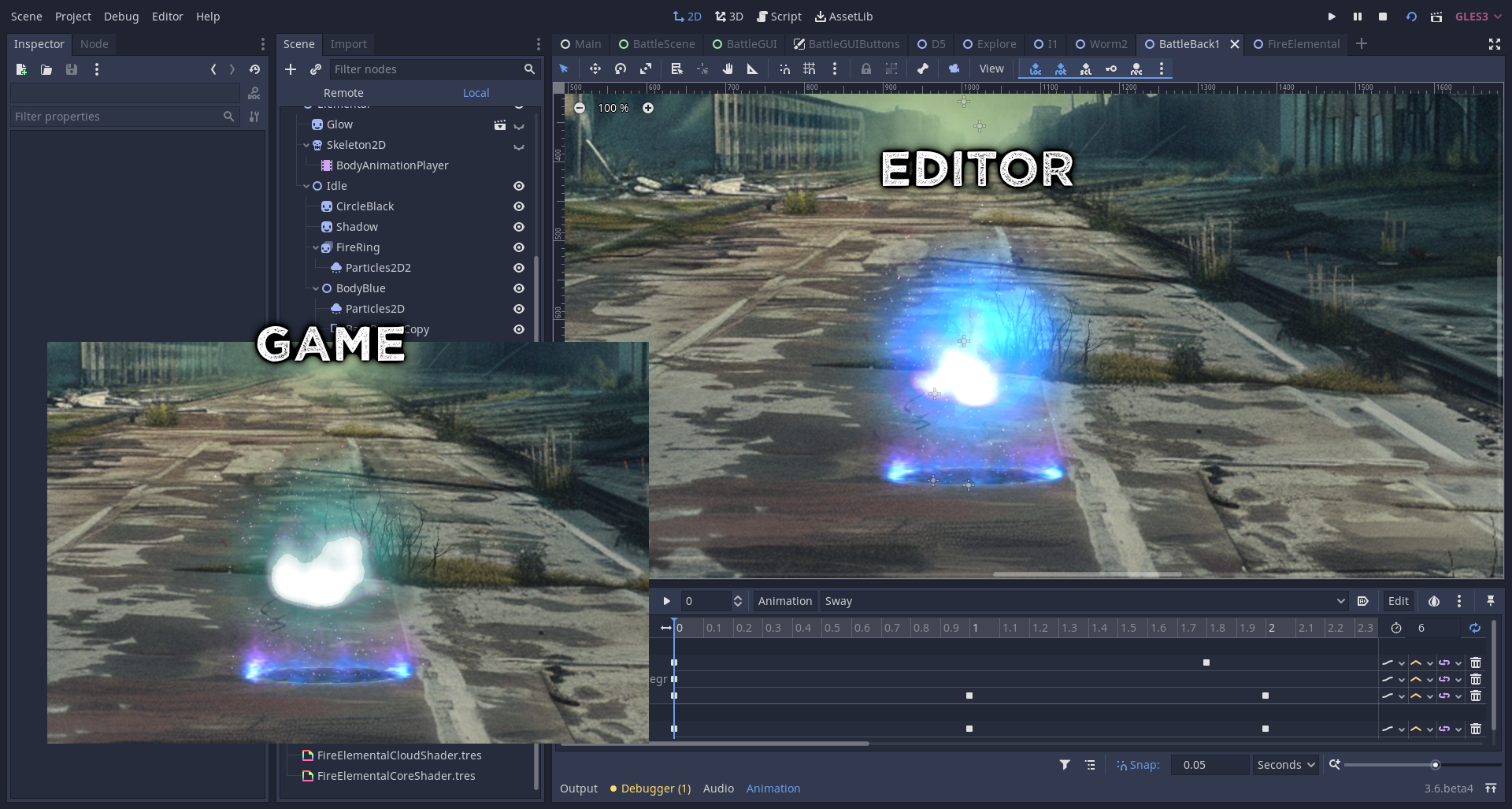Toggle distraction-free mode icon
The image size is (1512, 809).
point(1494,44)
